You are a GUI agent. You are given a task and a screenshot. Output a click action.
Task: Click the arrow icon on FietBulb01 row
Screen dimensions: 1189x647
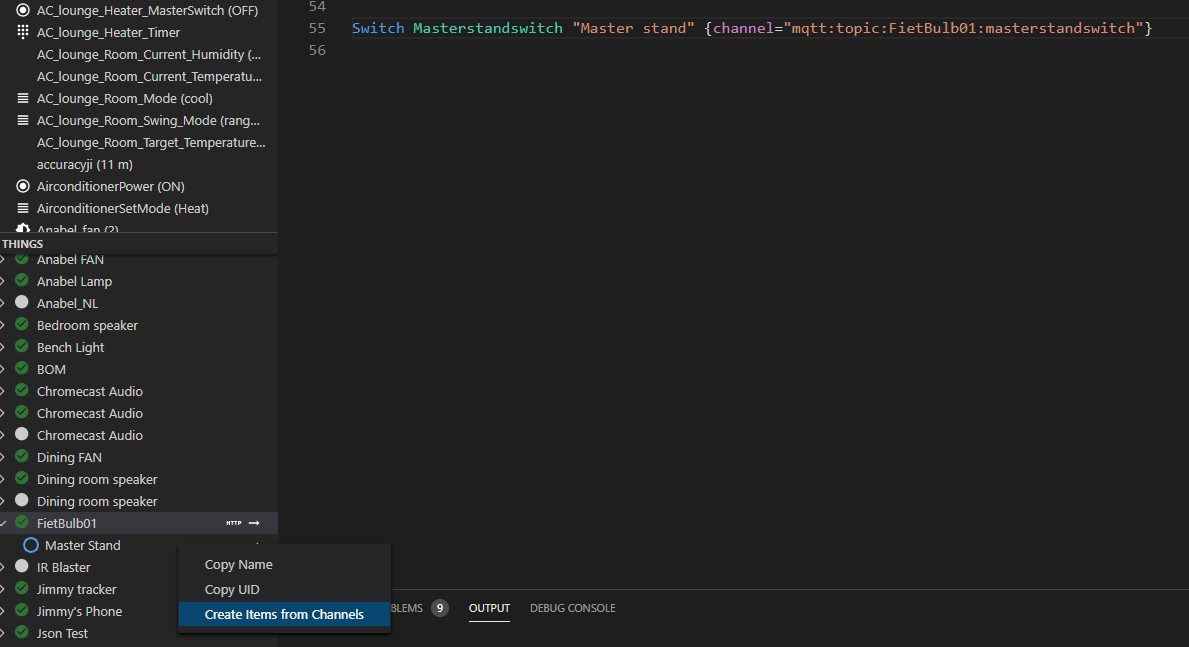point(254,523)
